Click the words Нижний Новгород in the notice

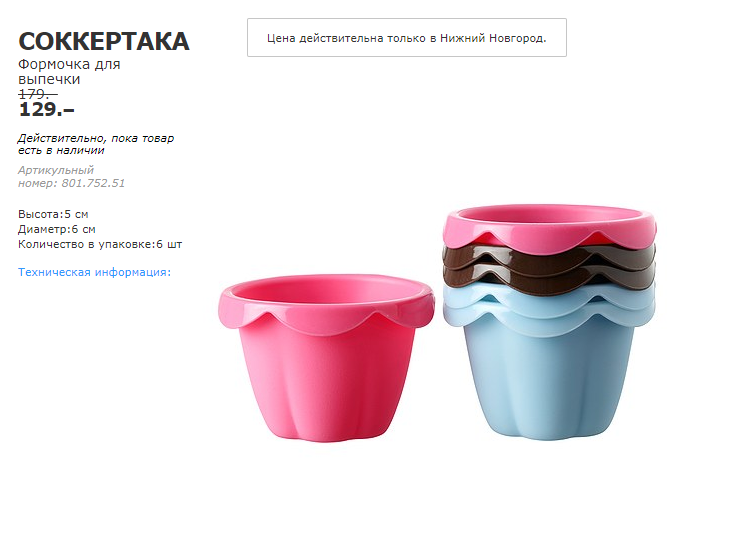click(x=493, y=38)
